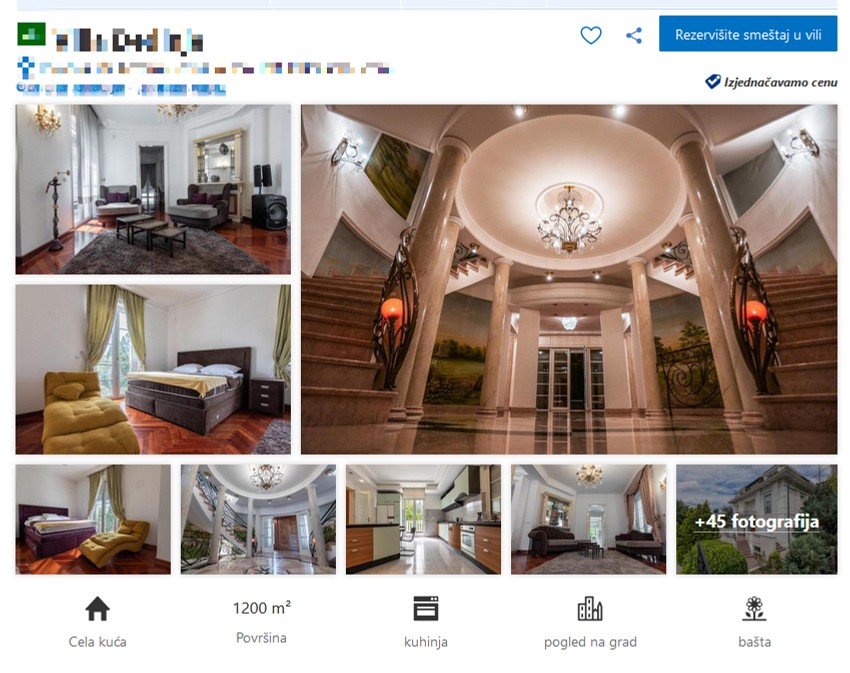Click the green rating badge beside title
This screenshot has height=673, width=850.
click(31, 34)
